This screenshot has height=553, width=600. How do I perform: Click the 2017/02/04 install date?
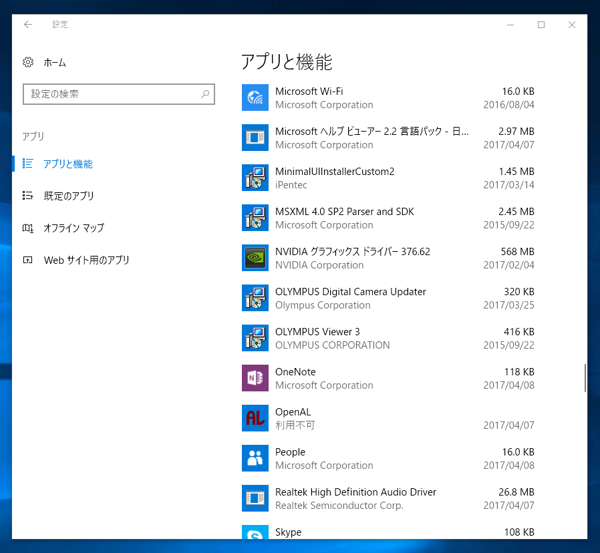point(509,265)
